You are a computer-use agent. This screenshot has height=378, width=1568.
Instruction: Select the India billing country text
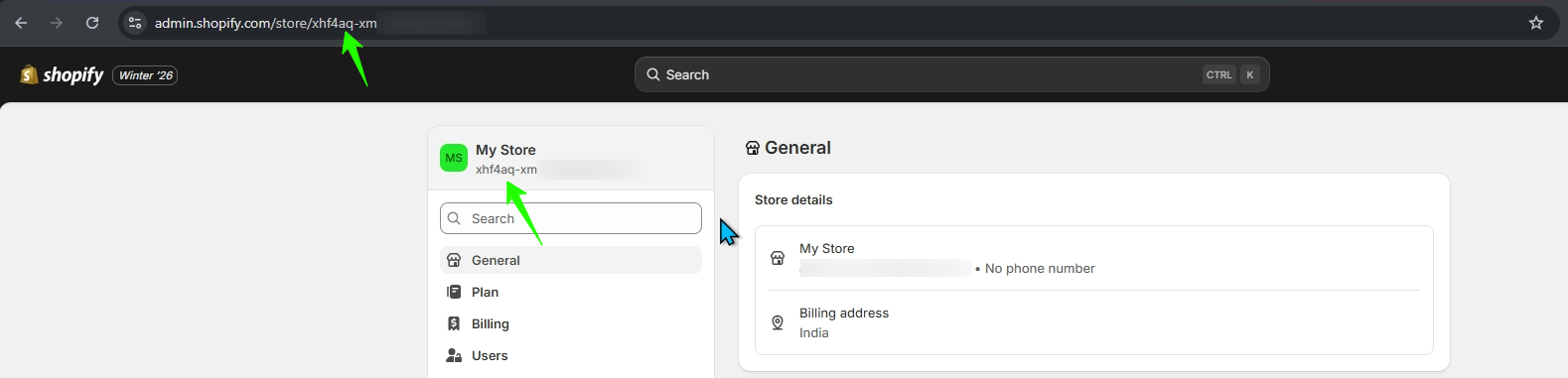813,333
